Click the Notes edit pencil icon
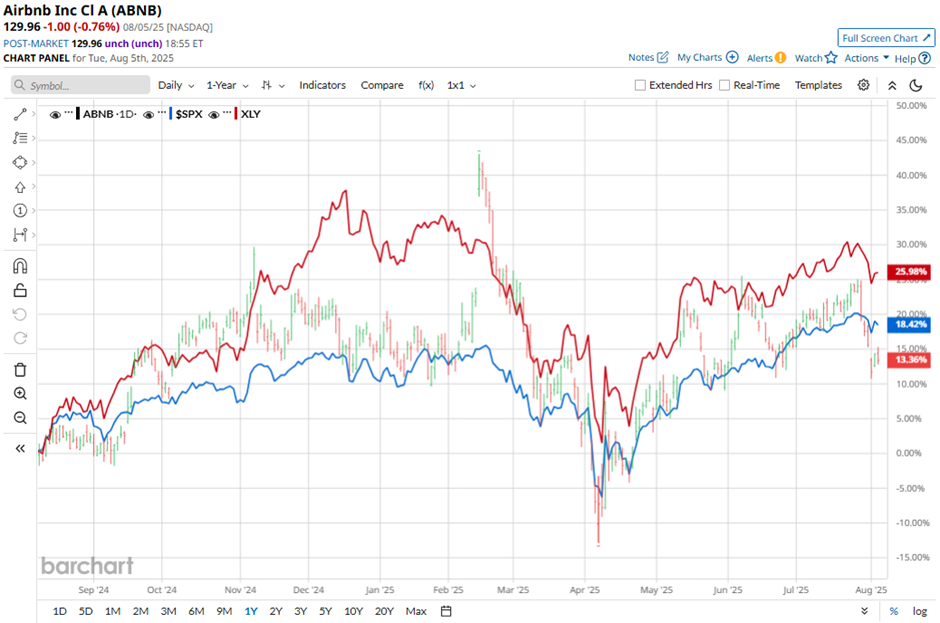 click(662, 58)
